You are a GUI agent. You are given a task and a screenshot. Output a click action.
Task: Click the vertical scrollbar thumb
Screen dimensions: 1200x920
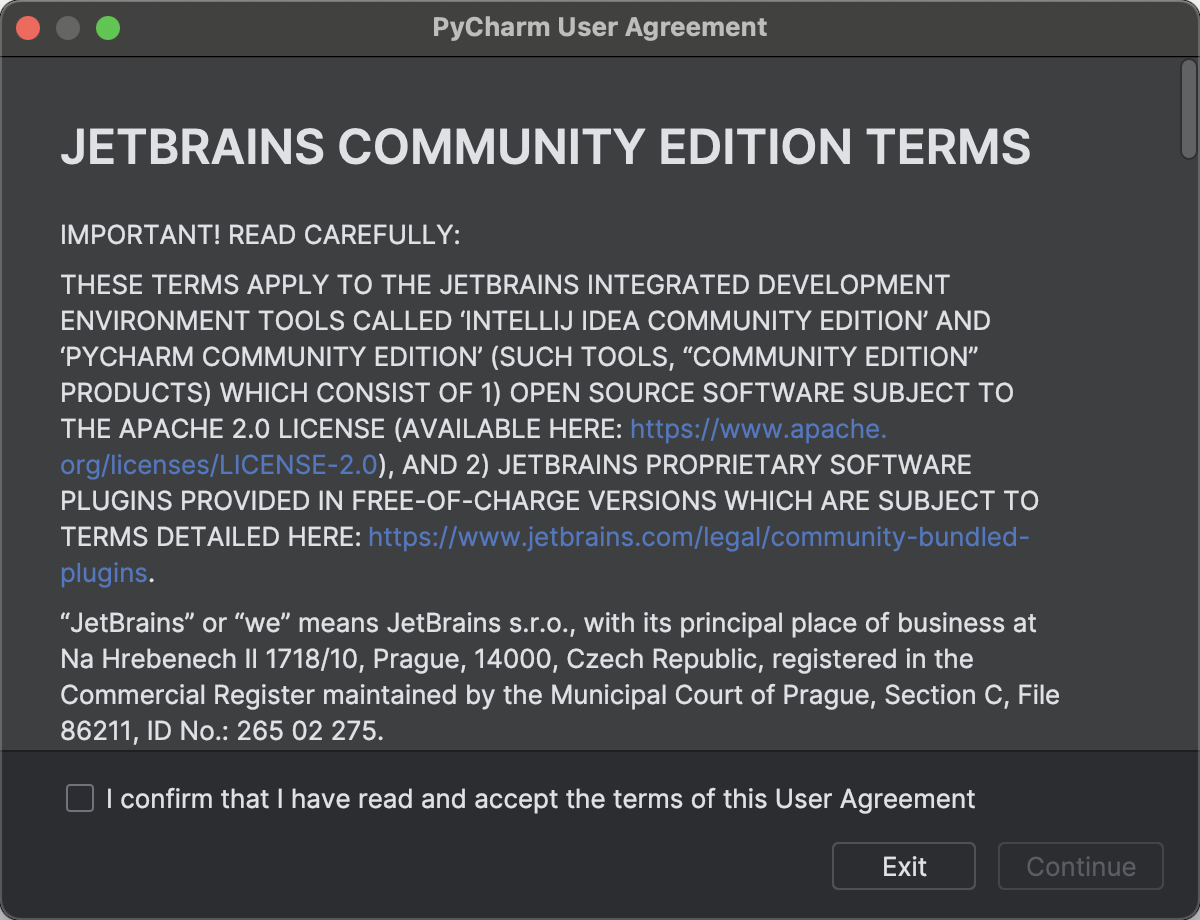point(1188,108)
